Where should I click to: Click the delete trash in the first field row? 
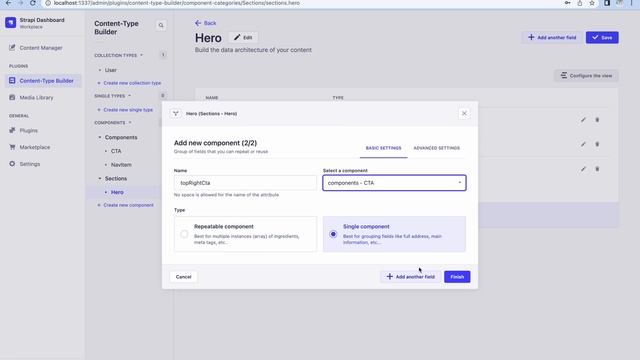tap(597, 120)
